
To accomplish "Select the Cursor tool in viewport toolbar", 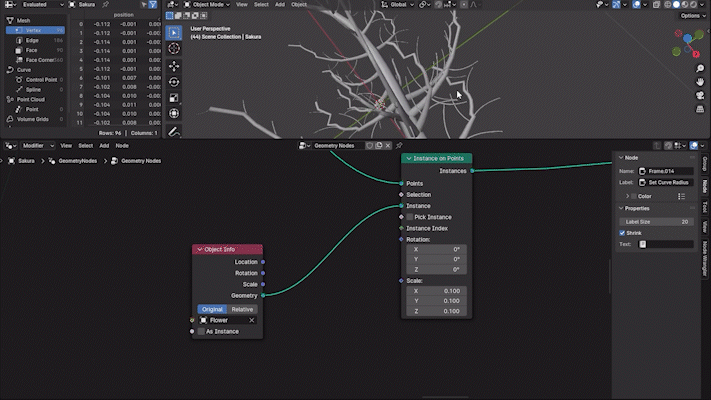I will click(174, 48).
